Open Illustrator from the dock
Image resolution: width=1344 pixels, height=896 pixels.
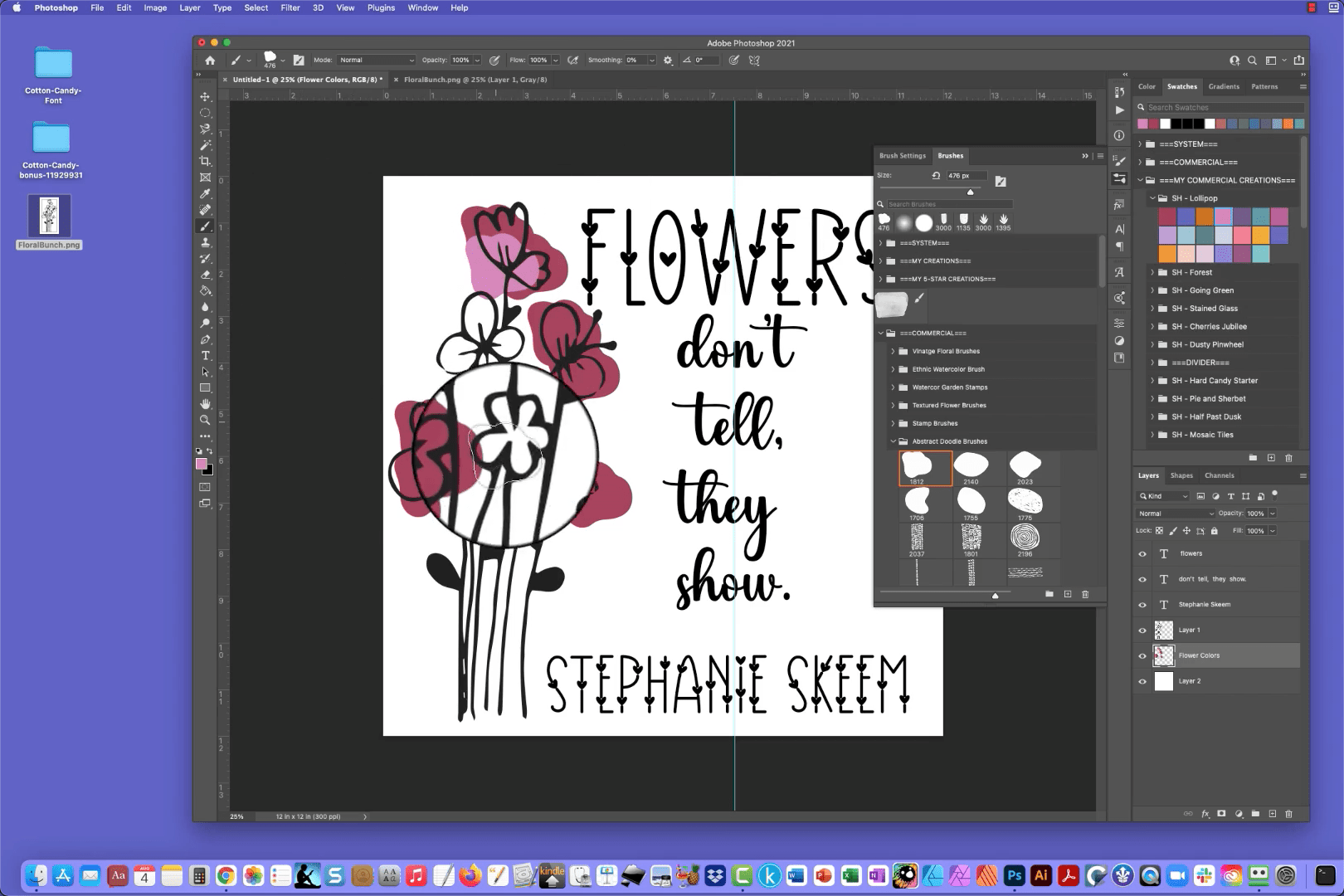point(1040,875)
